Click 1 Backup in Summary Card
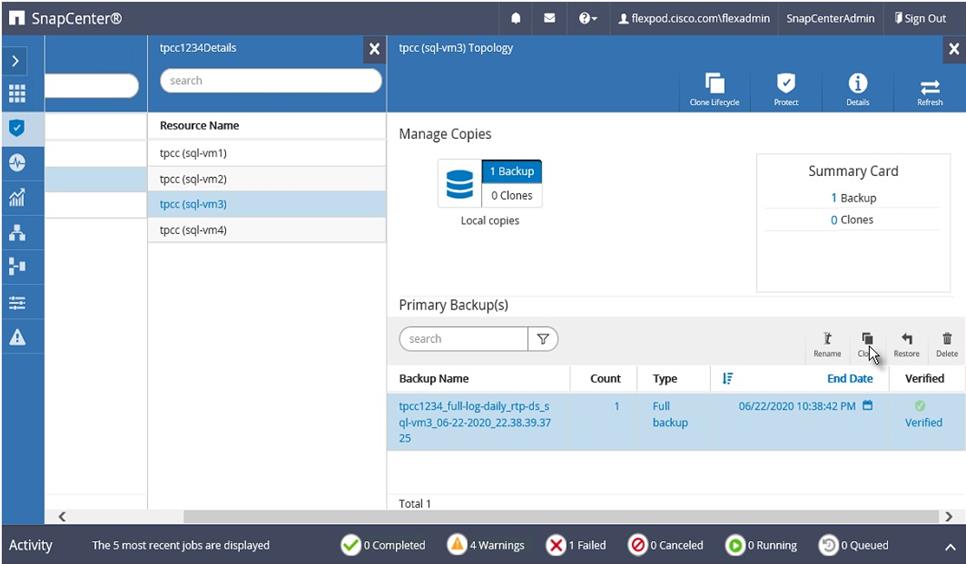 point(853,198)
